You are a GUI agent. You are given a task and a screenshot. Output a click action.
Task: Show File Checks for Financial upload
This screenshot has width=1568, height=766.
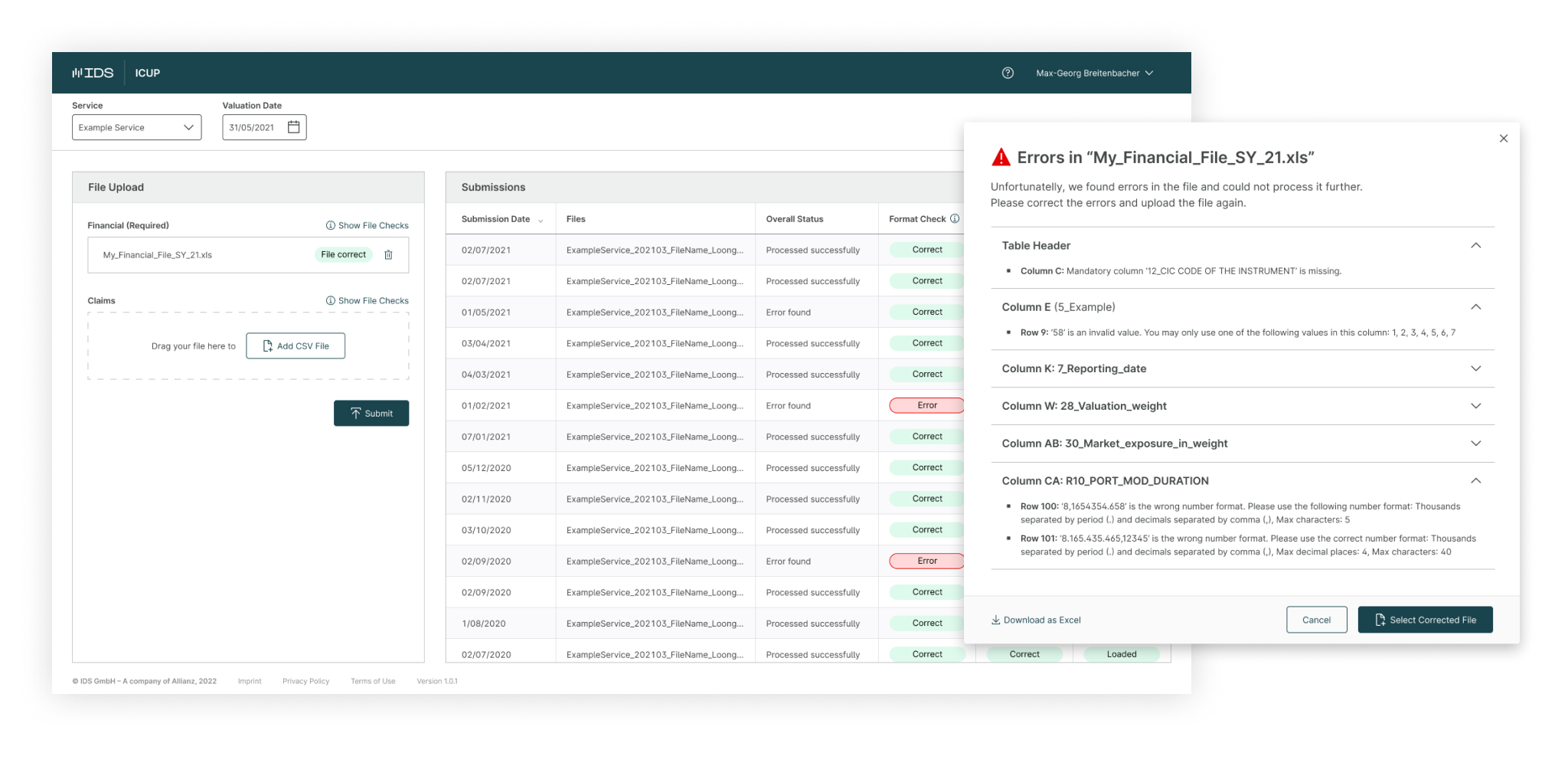pos(367,225)
